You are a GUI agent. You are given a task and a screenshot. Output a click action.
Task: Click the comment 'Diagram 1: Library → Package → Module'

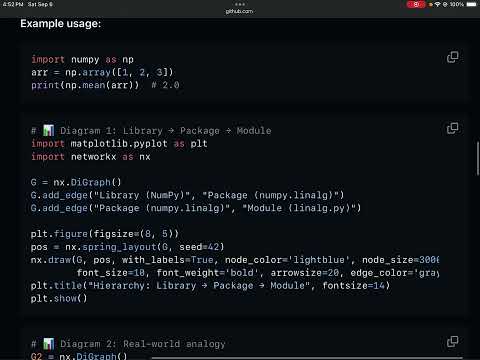(x=151, y=131)
